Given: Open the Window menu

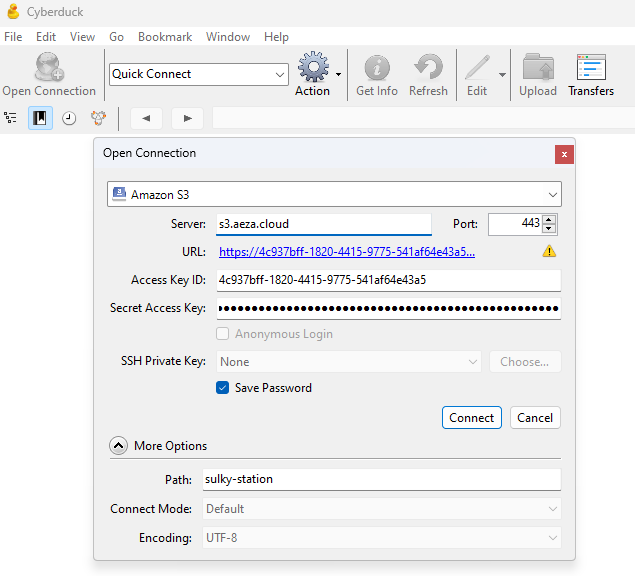Looking at the screenshot, I should coord(228,37).
